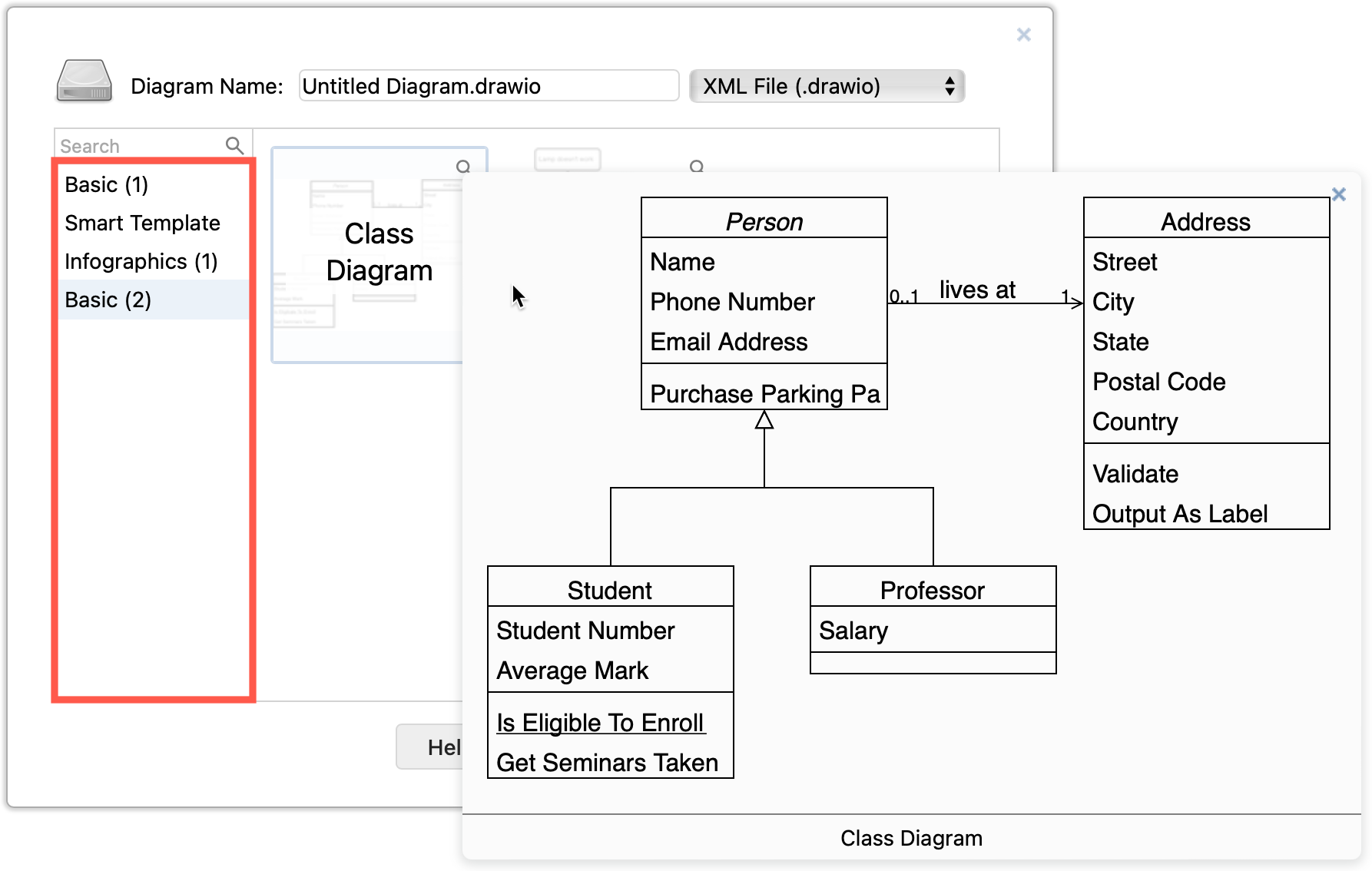
Task: Click the rightmost template preview magnifier icon
Action: 696,165
